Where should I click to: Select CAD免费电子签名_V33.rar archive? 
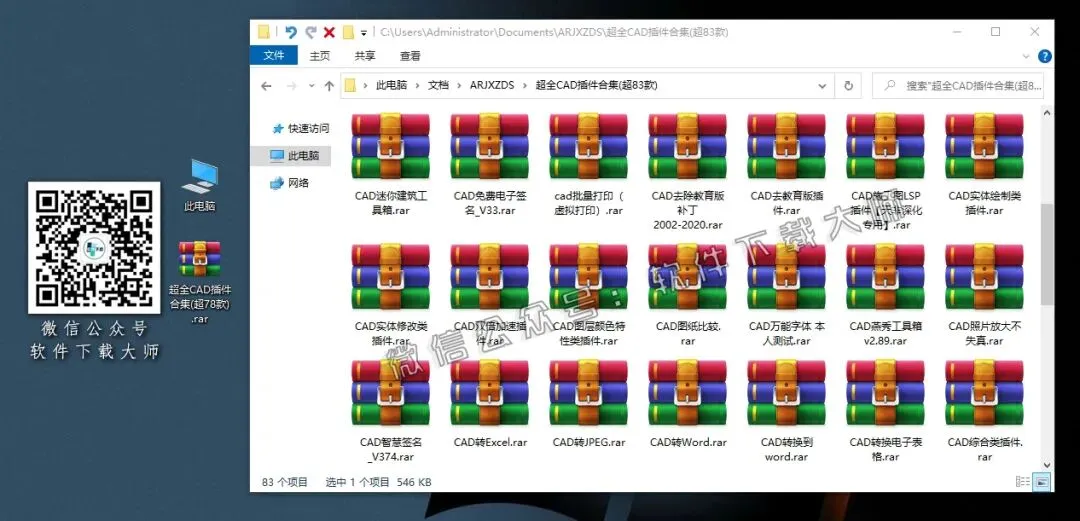[490, 165]
